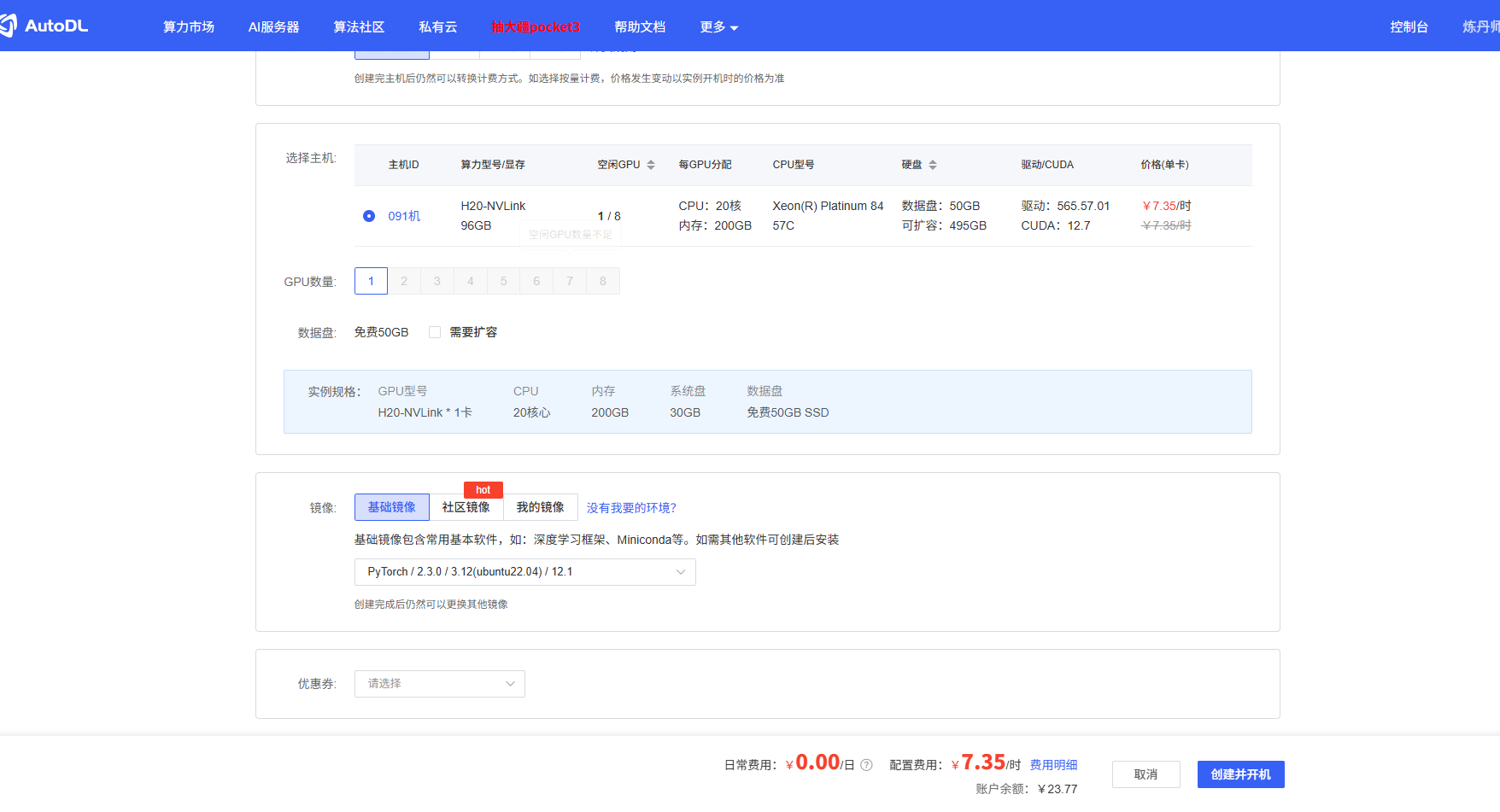1500x812 pixels.
Task: Click the question mark beside 日常费用
Action: 866,764
